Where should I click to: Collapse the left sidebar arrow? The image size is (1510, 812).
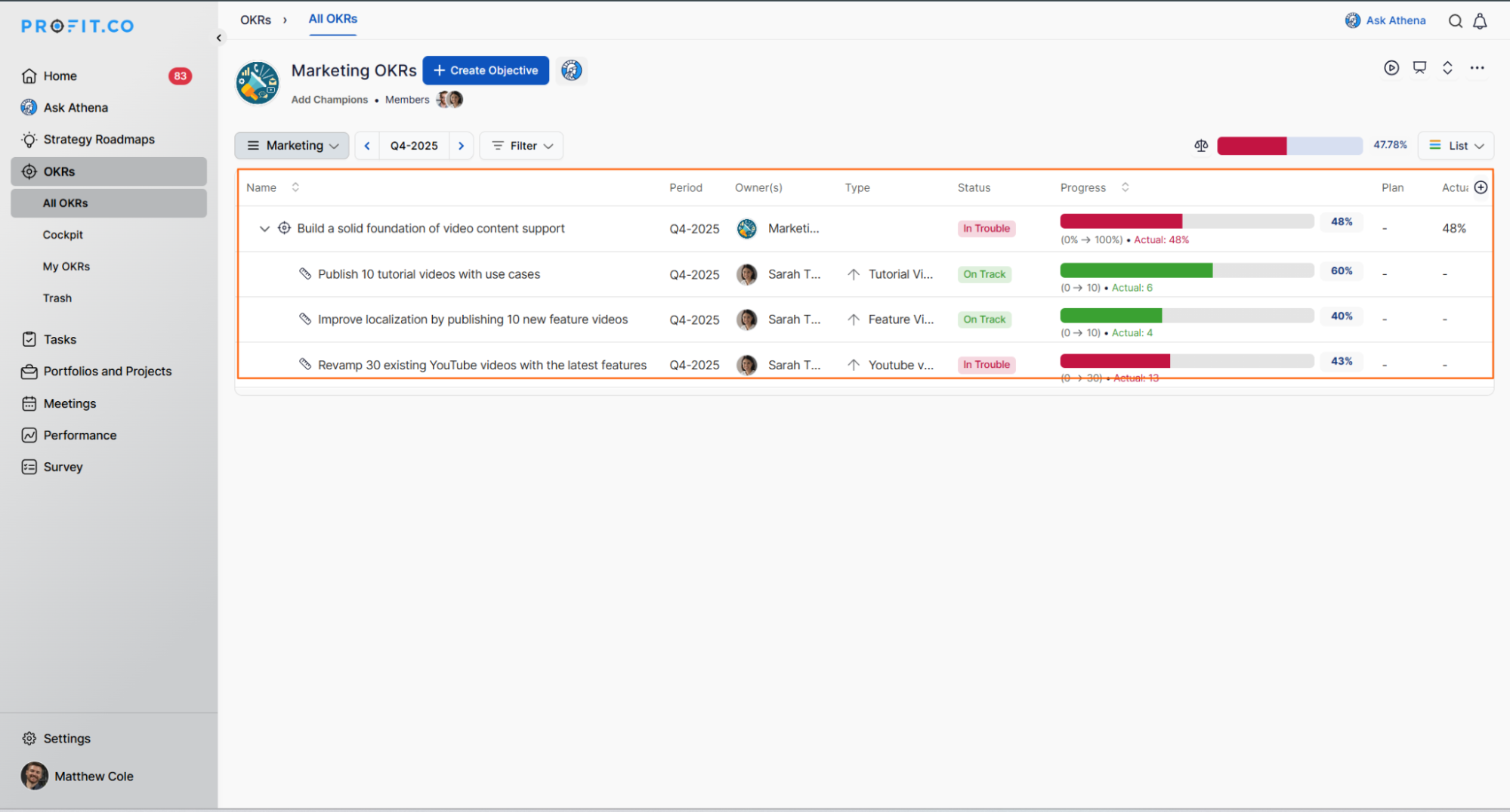pos(219,38)
